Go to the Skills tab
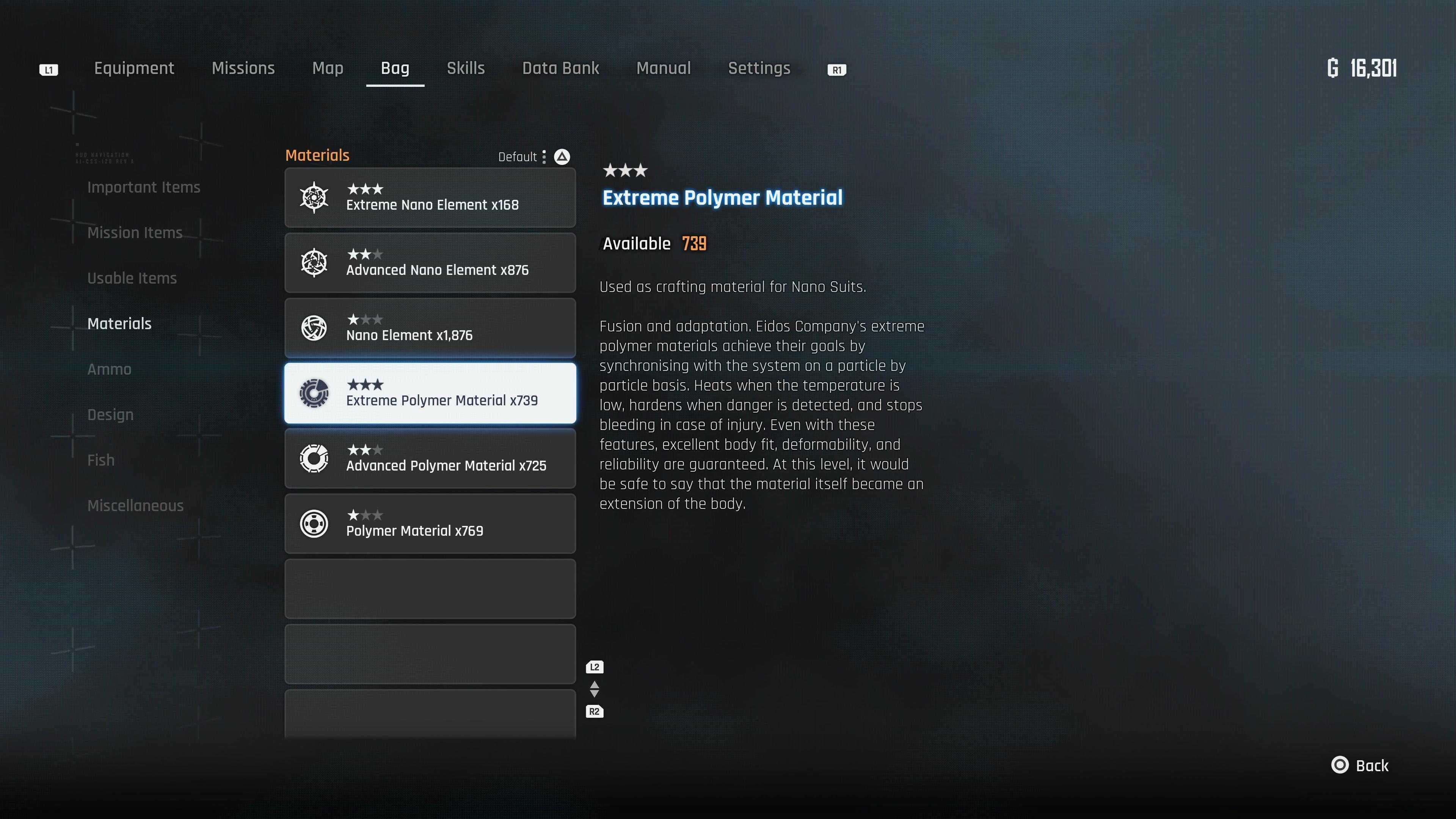1456x819 pixels. click(x=466, y=68)
